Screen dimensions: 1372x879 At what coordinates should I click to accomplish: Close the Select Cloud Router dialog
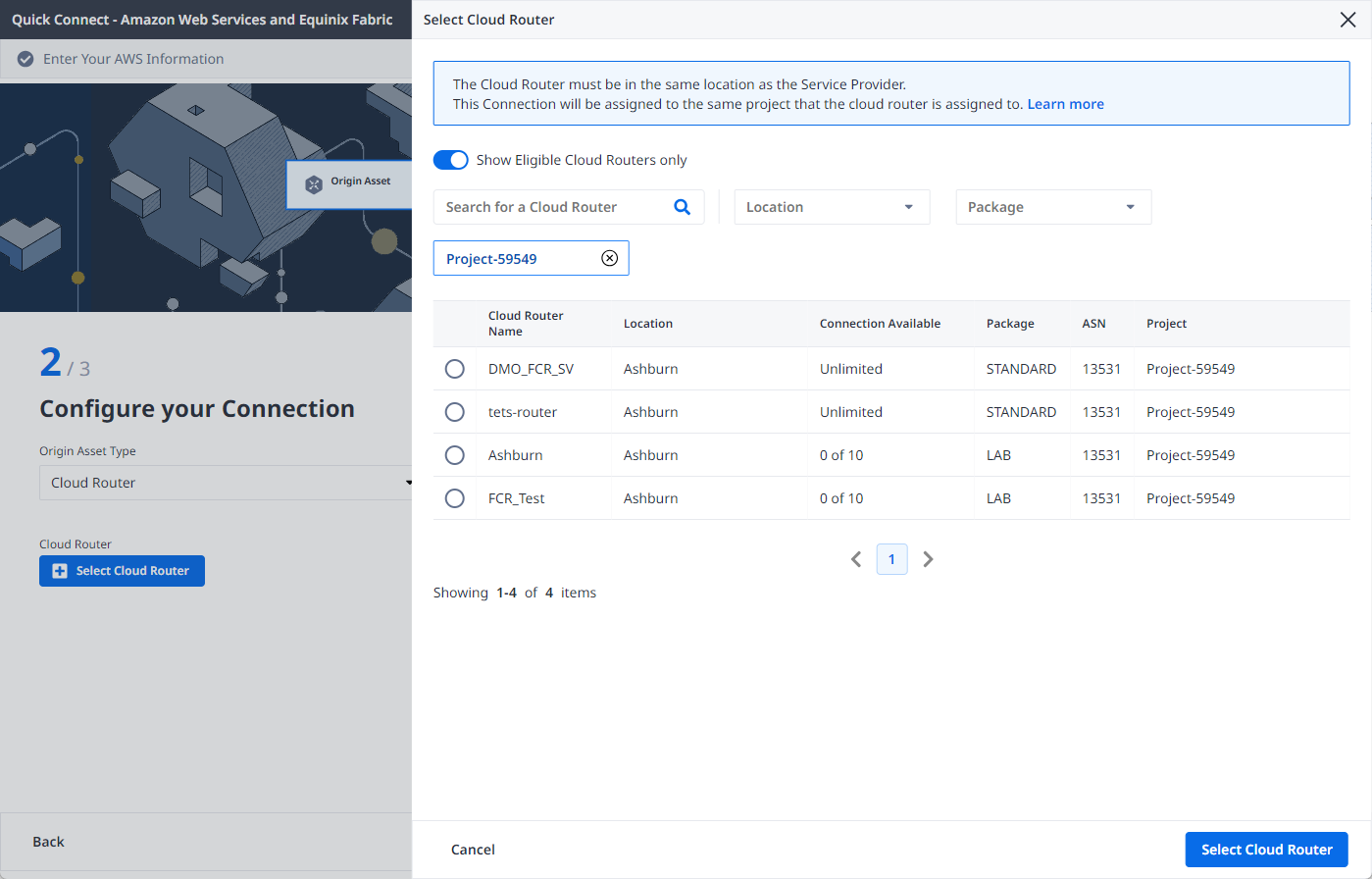[1347, 20]
